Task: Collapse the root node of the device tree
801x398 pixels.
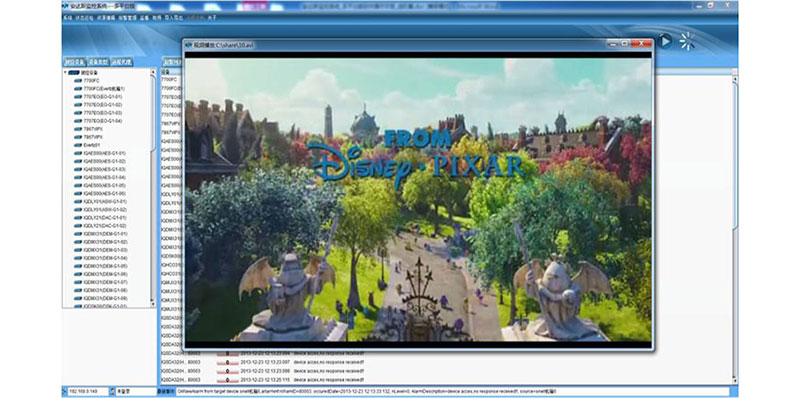Action: click(65, 73)
